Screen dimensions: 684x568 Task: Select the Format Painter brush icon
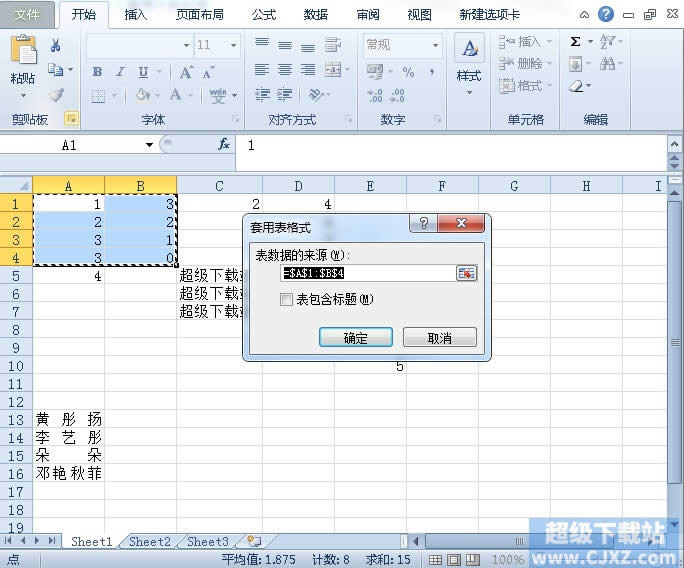point(56,95)
